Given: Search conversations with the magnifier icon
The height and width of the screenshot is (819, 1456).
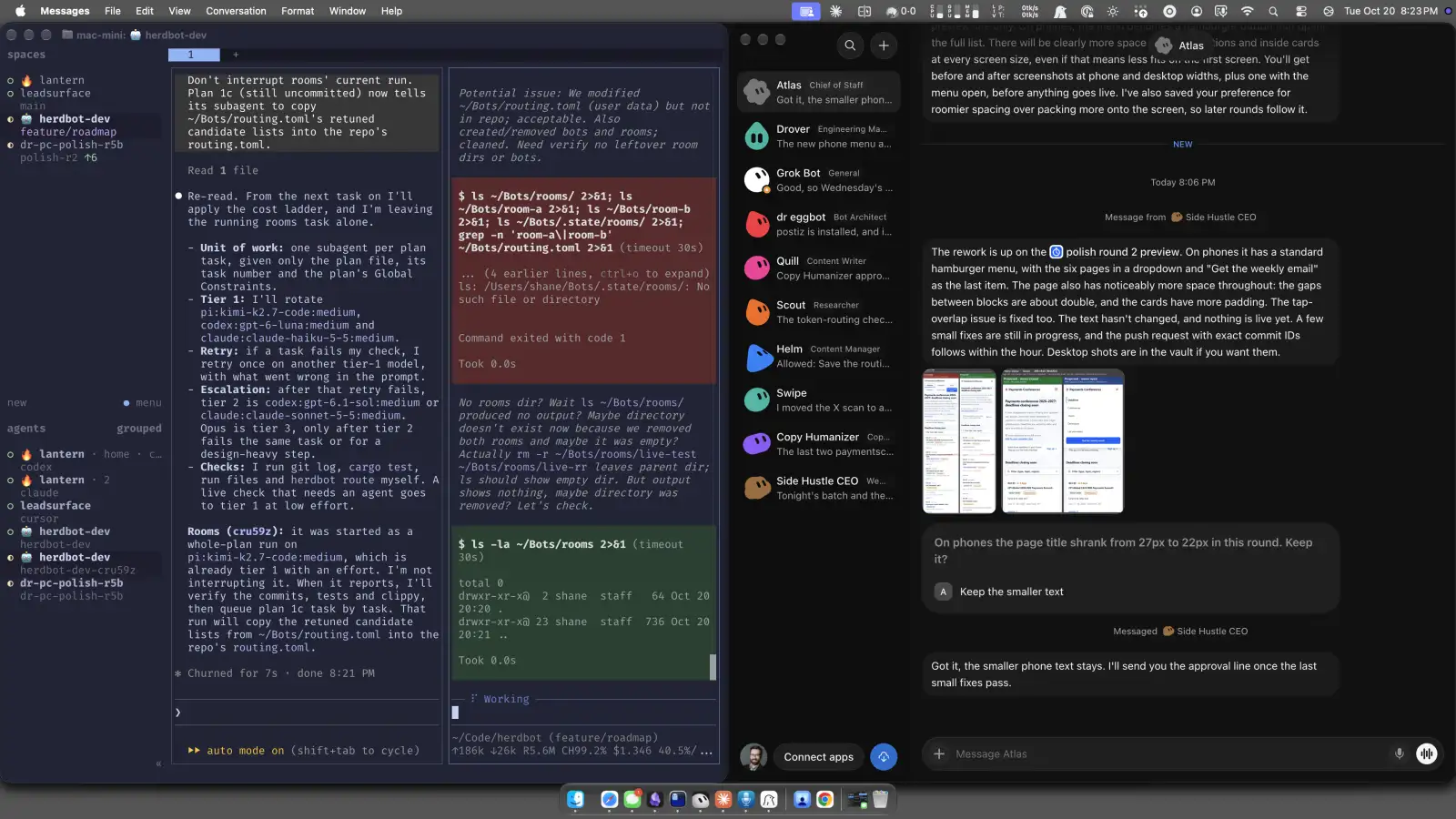Looking at the screenshot, I should [x=850, y=45].
